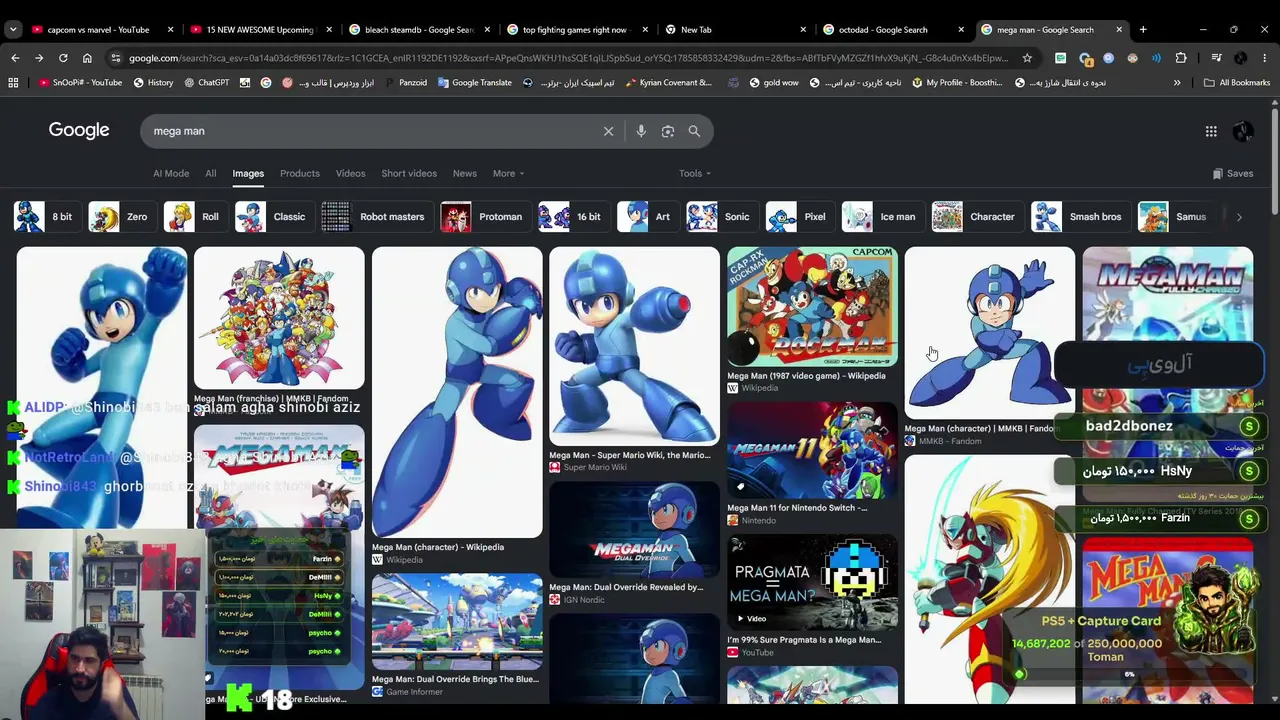Filter images by the Smash bros chip
The width and height of the screenshot is (1280, 720).
tap(1079, 217)
